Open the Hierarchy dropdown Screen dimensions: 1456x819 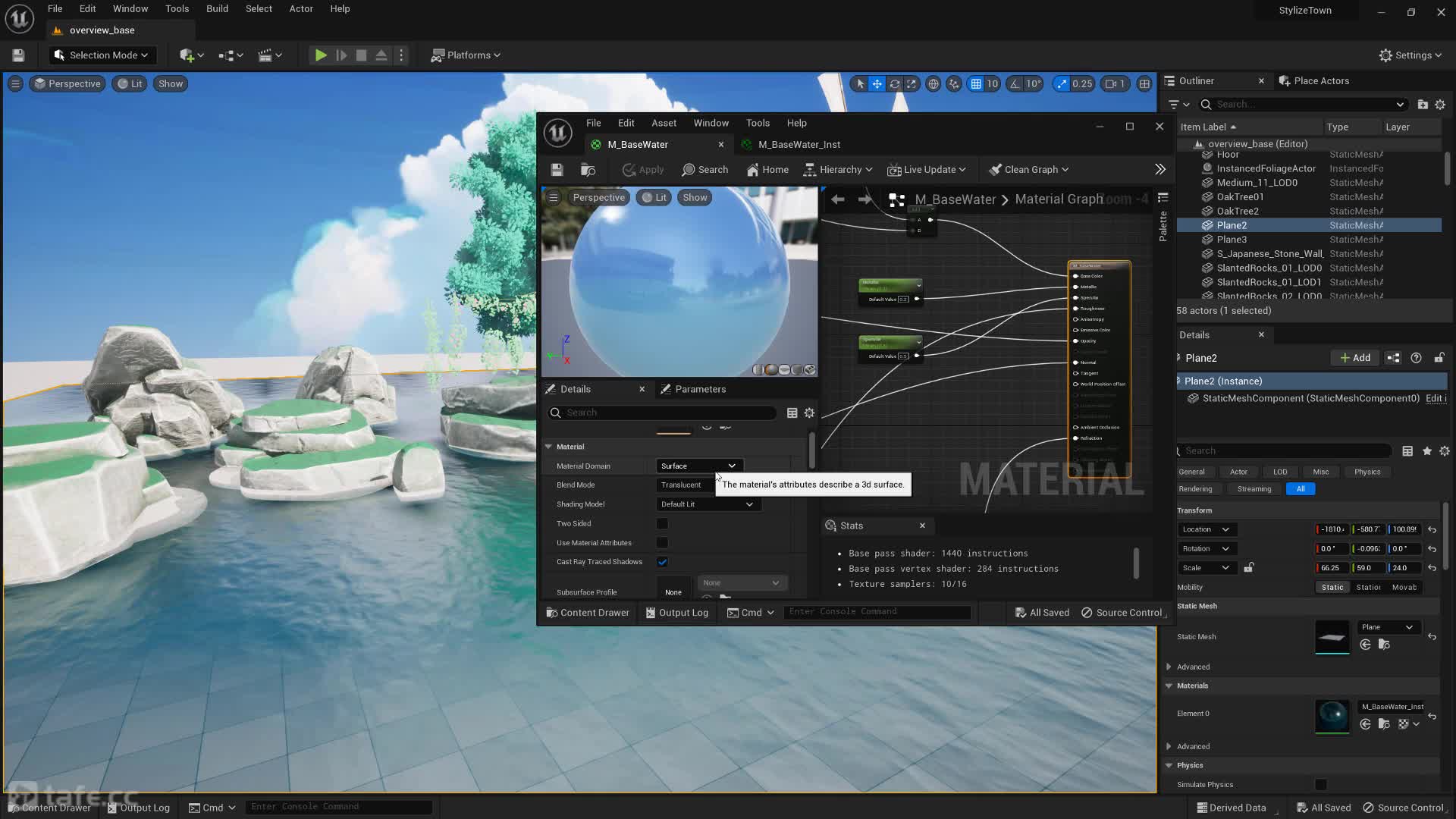838,170
